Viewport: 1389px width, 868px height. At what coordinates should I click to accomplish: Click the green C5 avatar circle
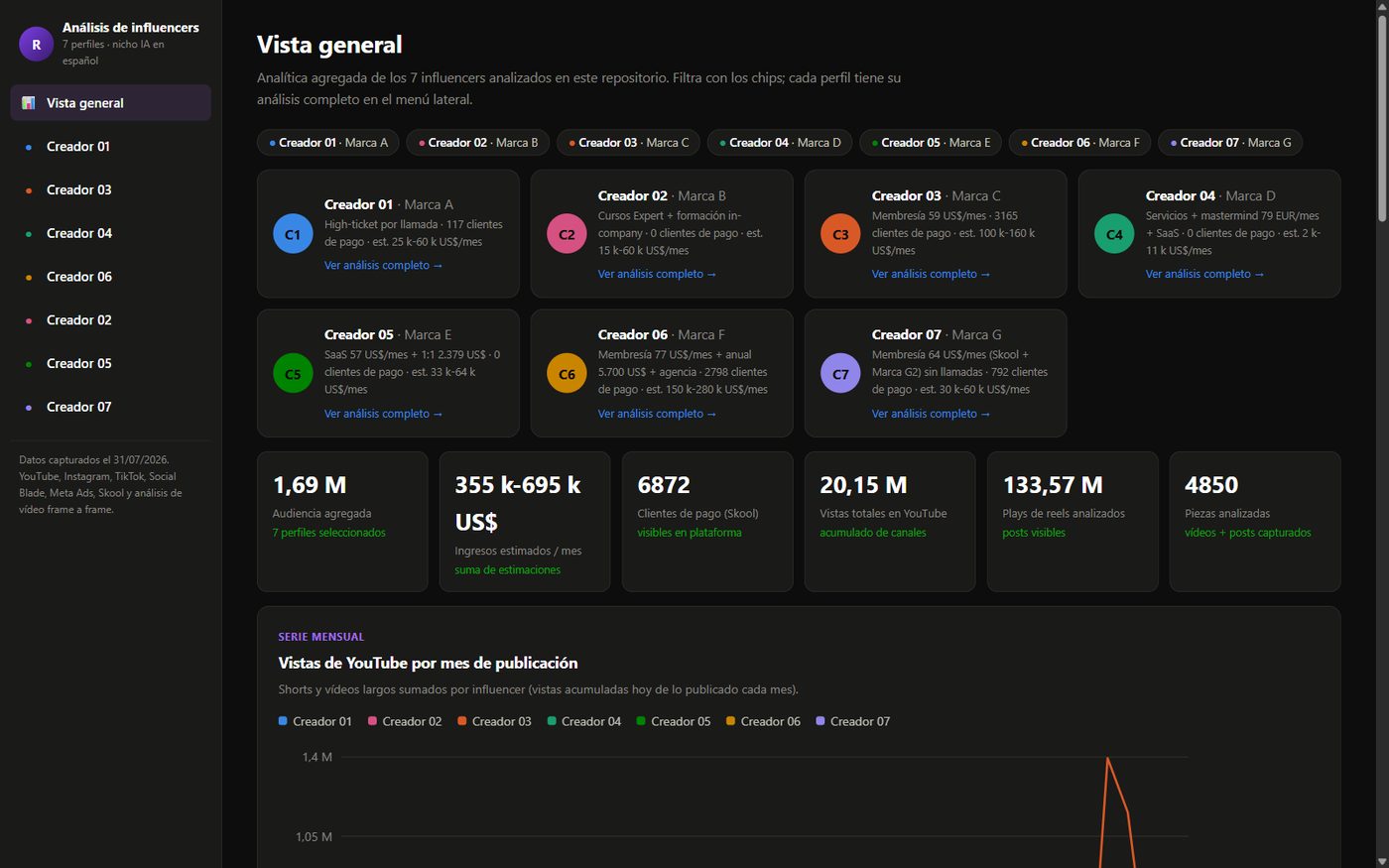coord(293,374)
